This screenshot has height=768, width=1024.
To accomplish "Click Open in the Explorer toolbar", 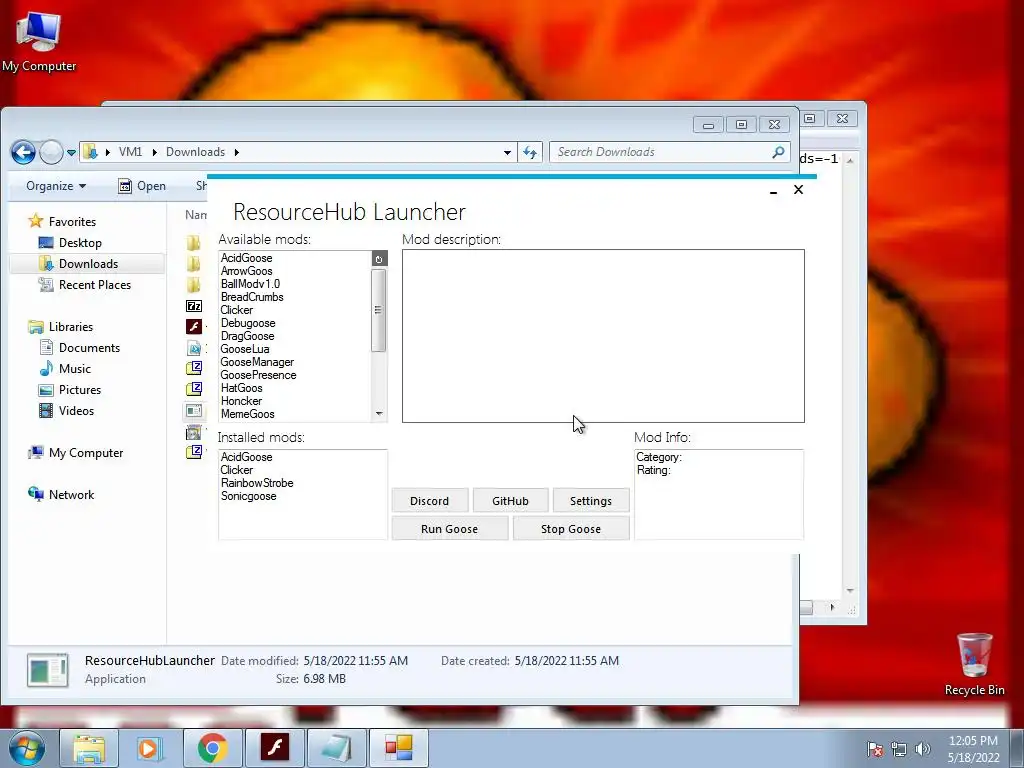I will tap(142, 186).
